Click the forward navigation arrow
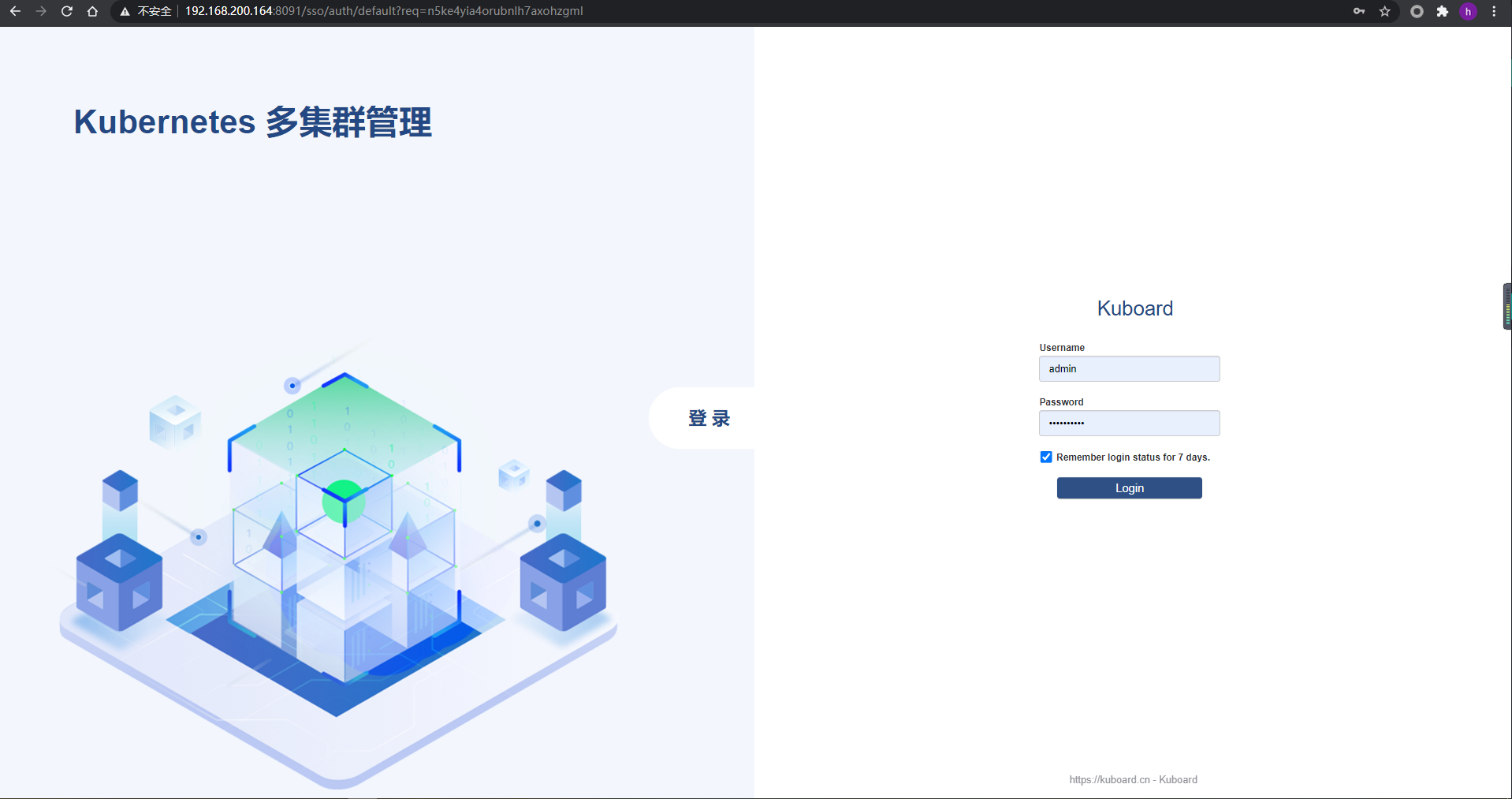The image size is (1512, 799). pyautogui.click(x=41, y=11)
